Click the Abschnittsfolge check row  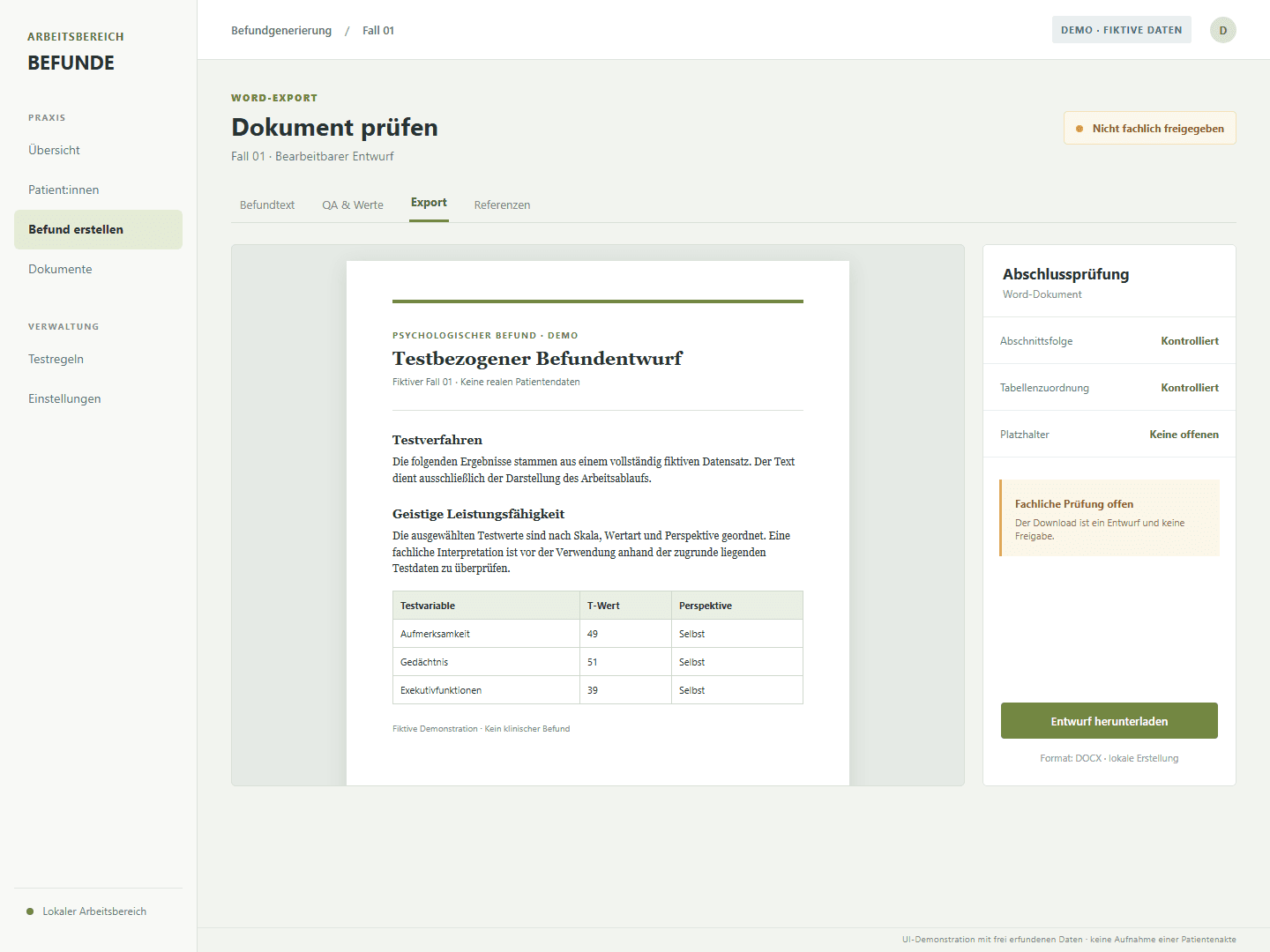tap(1109, 341)
